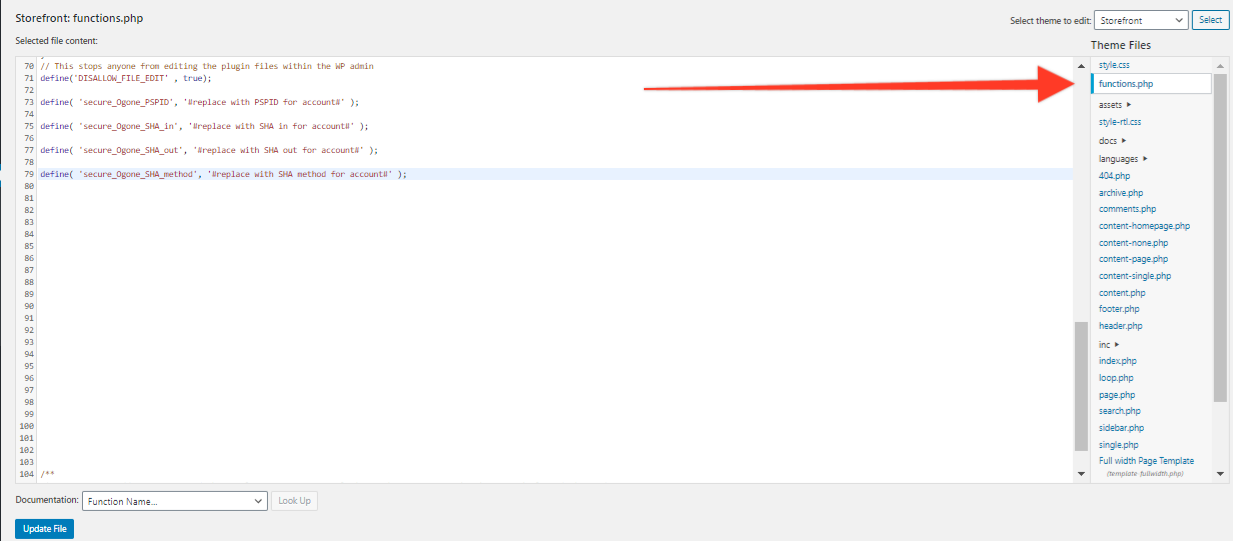The height and width of the screenshot is (541, 1233).
Task: Open header.php file
Action: (x=1121, y=326)
